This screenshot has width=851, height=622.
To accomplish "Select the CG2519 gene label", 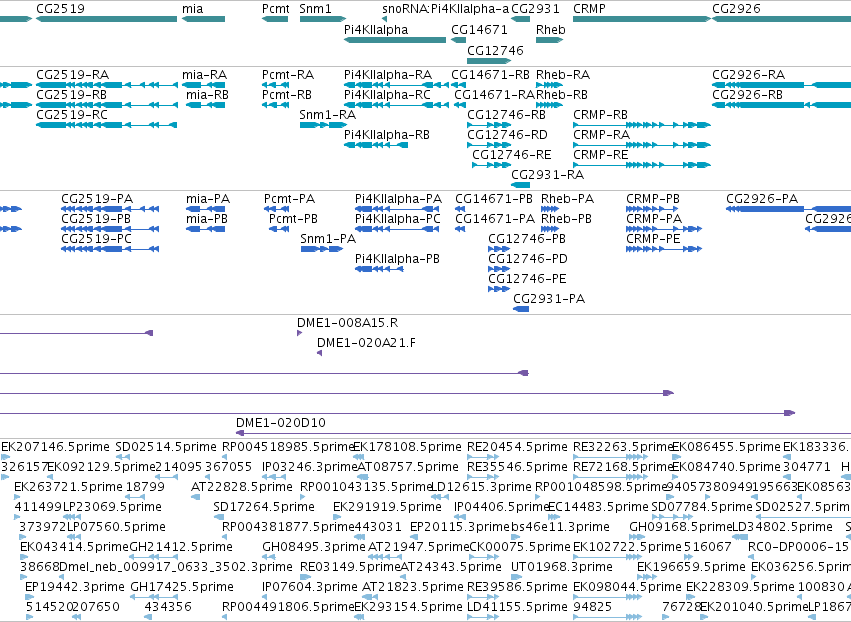I will (x=60, y=9).
